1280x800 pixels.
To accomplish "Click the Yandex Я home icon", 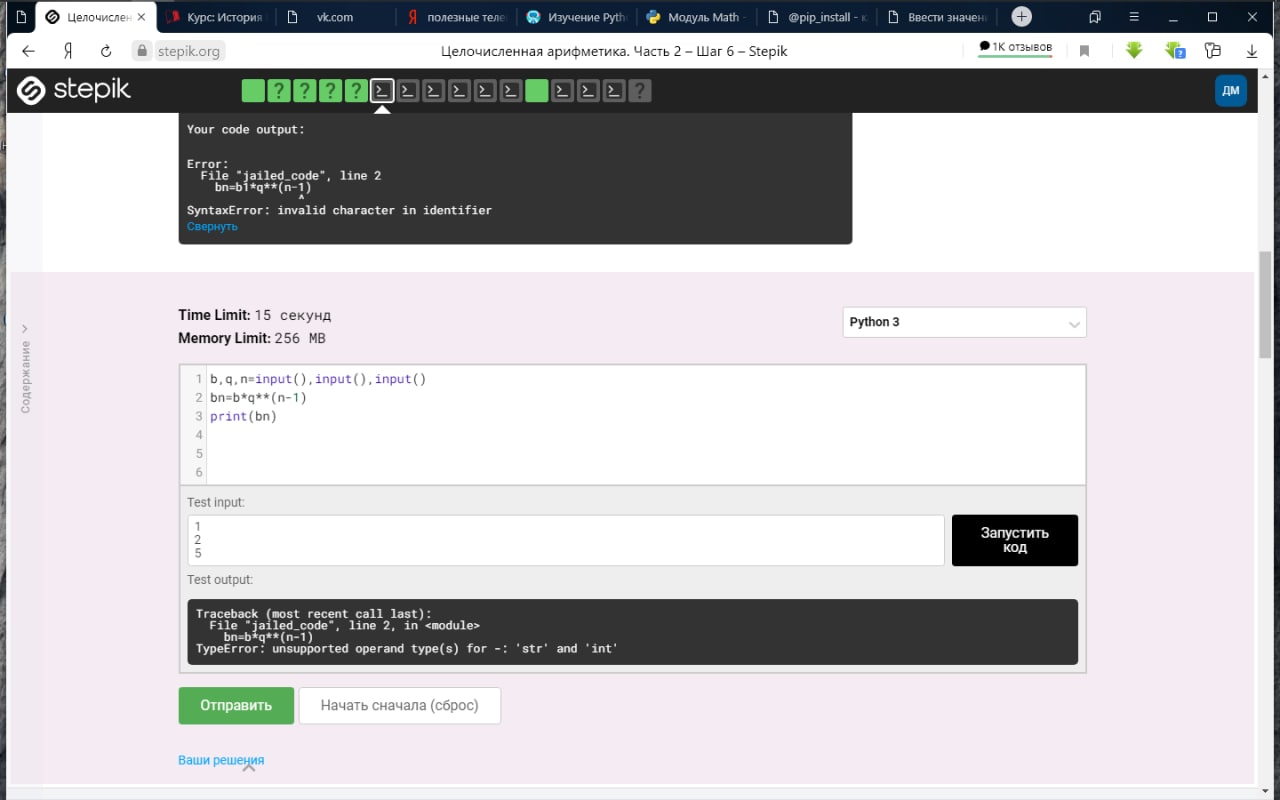I will (68, 51).
